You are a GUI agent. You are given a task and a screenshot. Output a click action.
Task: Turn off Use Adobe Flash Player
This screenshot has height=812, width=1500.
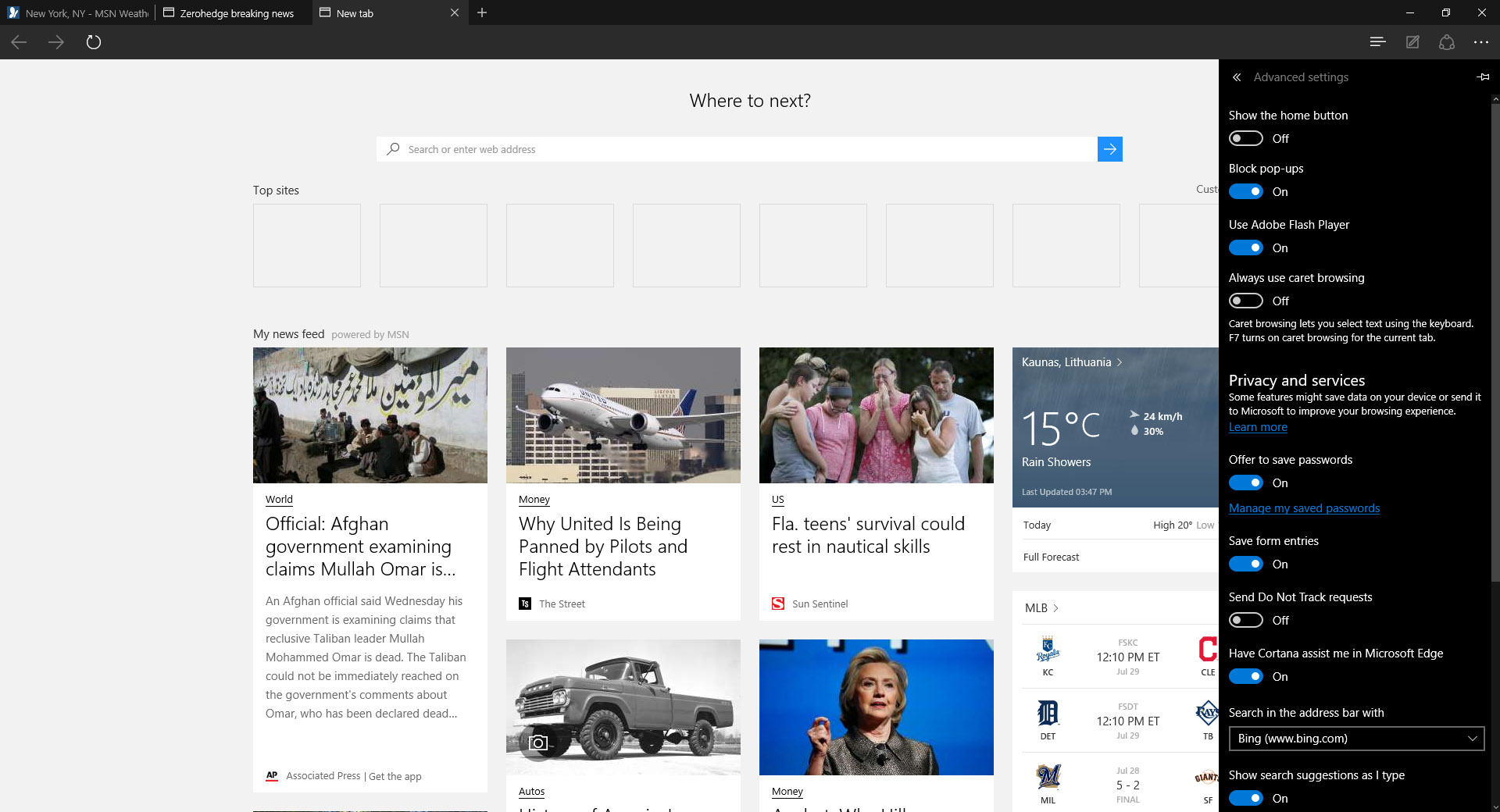1247,248
